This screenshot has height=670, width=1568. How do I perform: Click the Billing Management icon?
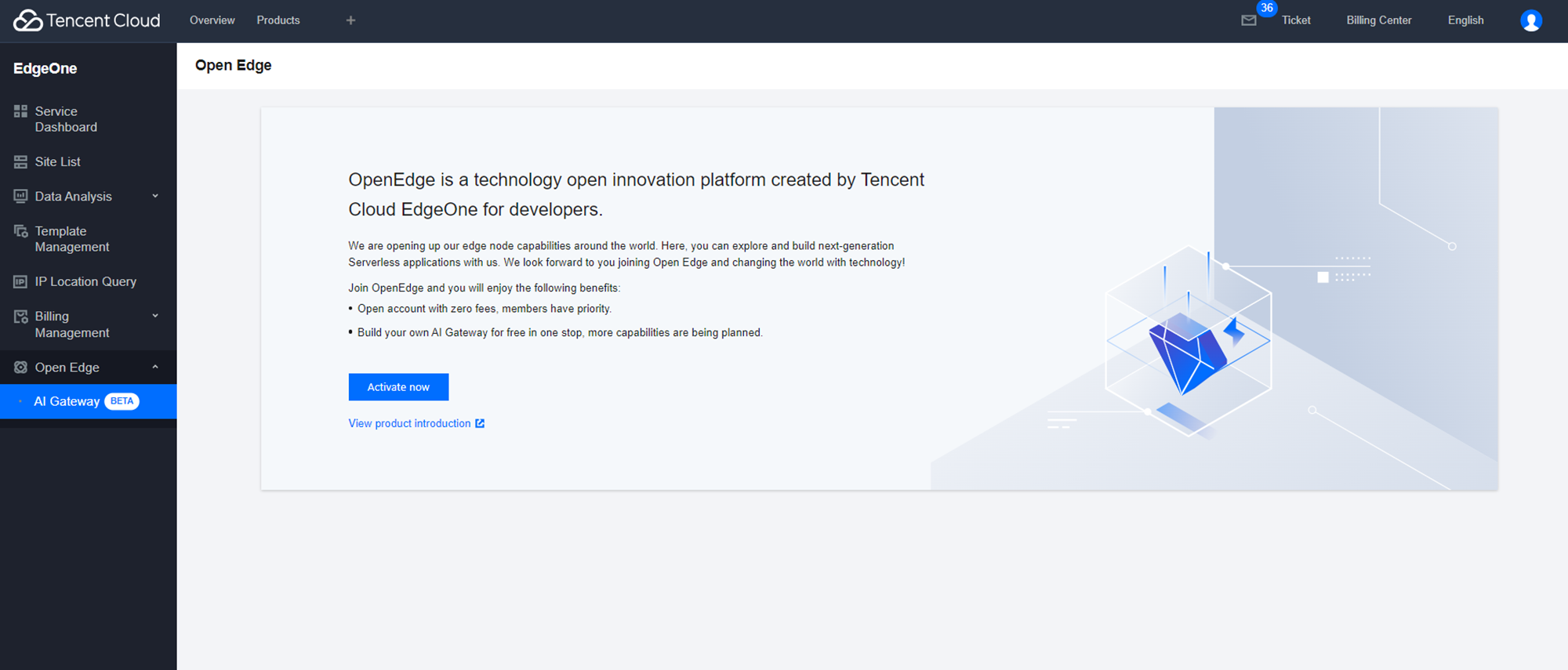tap(20, 317)
